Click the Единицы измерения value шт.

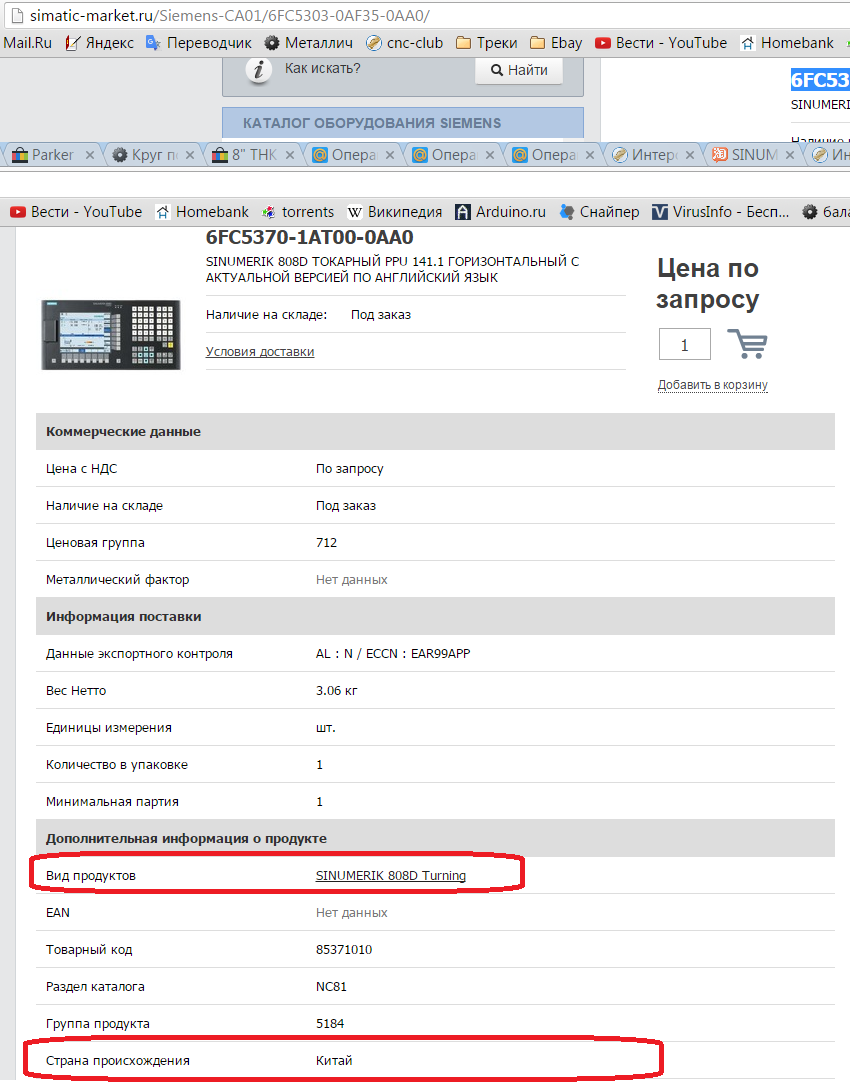(x=326, y=727)
